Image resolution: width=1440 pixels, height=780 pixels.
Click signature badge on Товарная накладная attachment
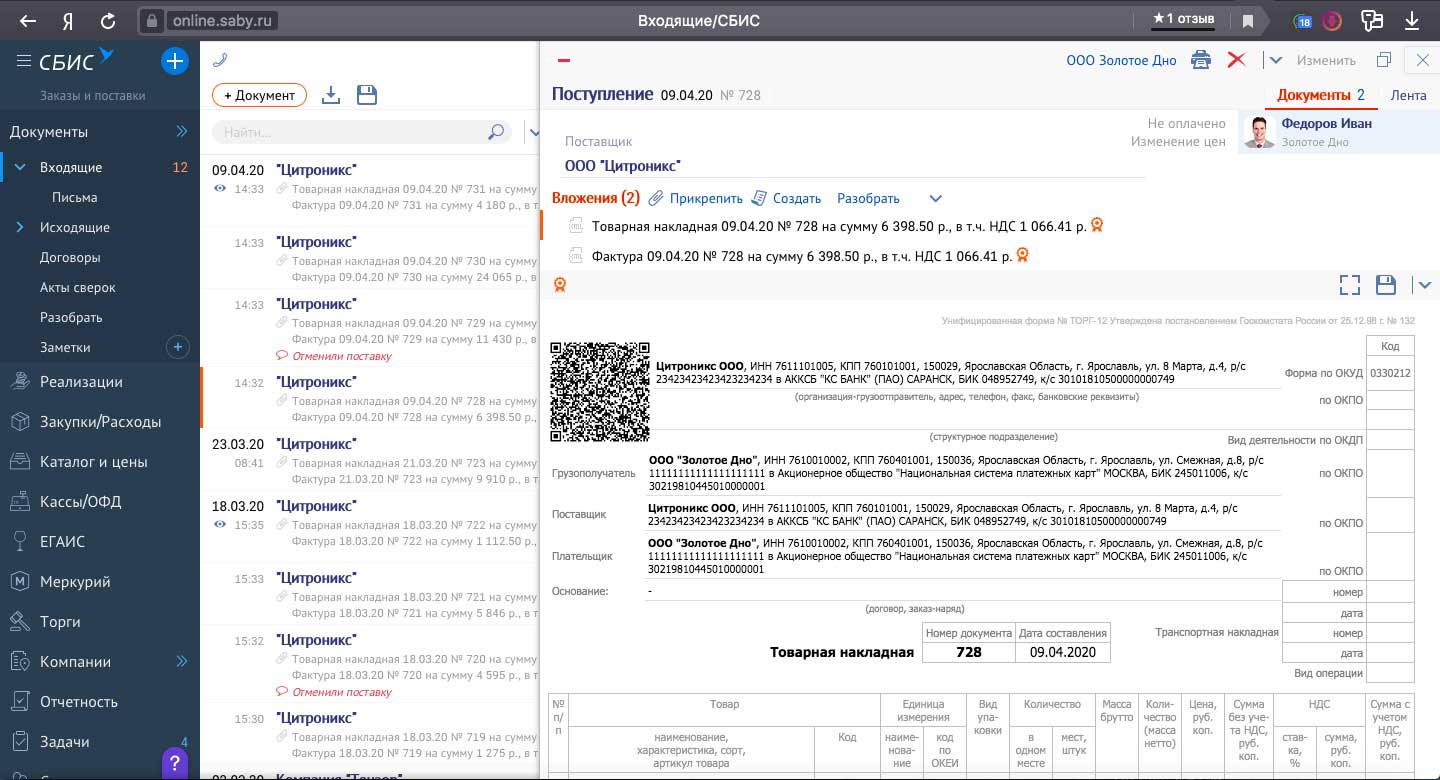click(x=1097, y=226)
